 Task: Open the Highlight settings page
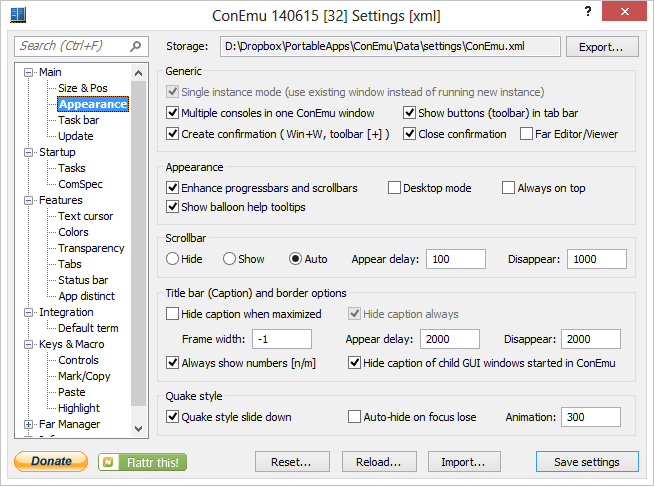click(79, 408)
